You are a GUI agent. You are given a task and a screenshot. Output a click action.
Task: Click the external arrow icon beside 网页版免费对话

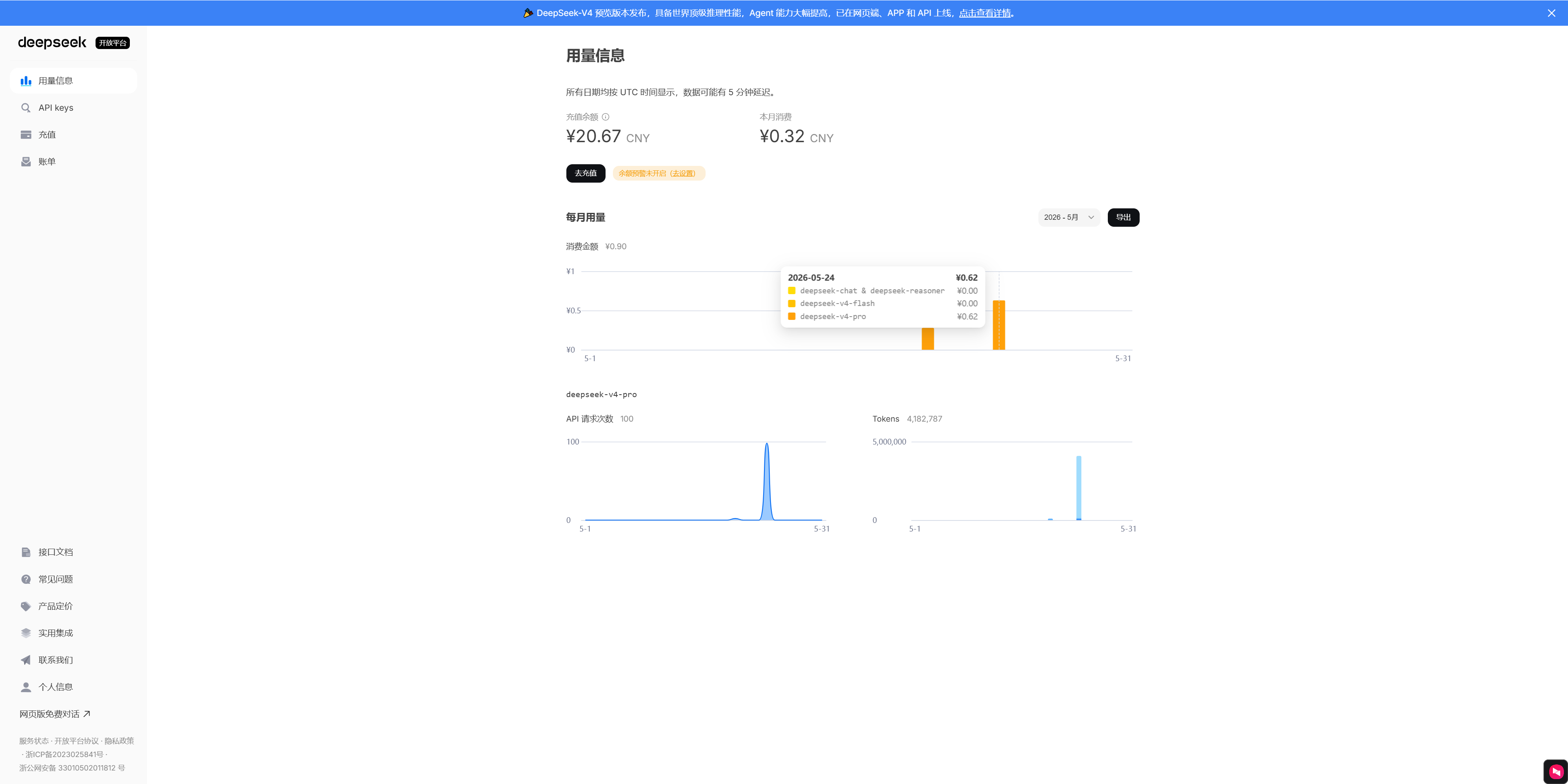pyautogui.click(x=87, y=714)
